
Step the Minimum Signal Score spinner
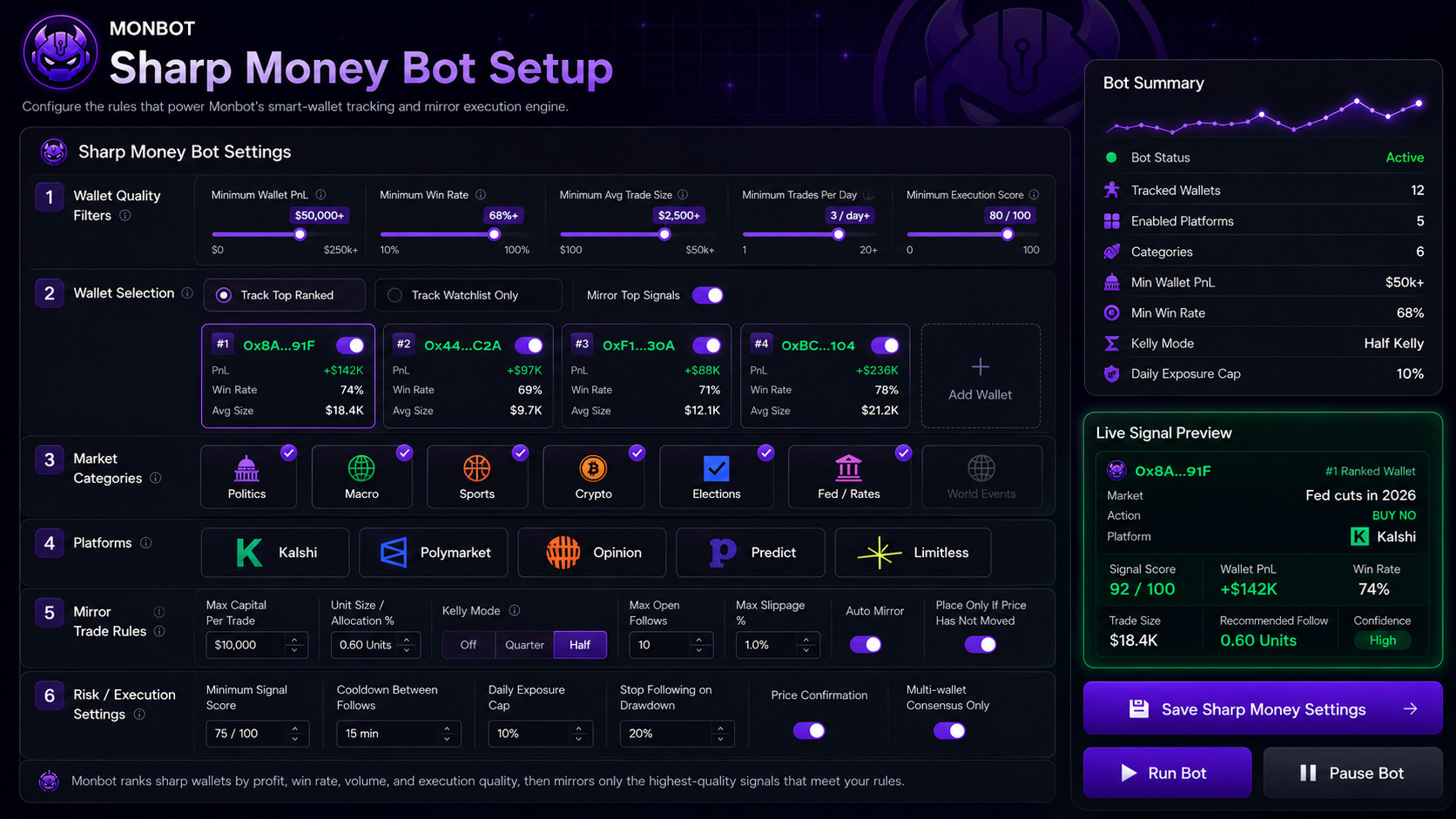click(295, 734)
